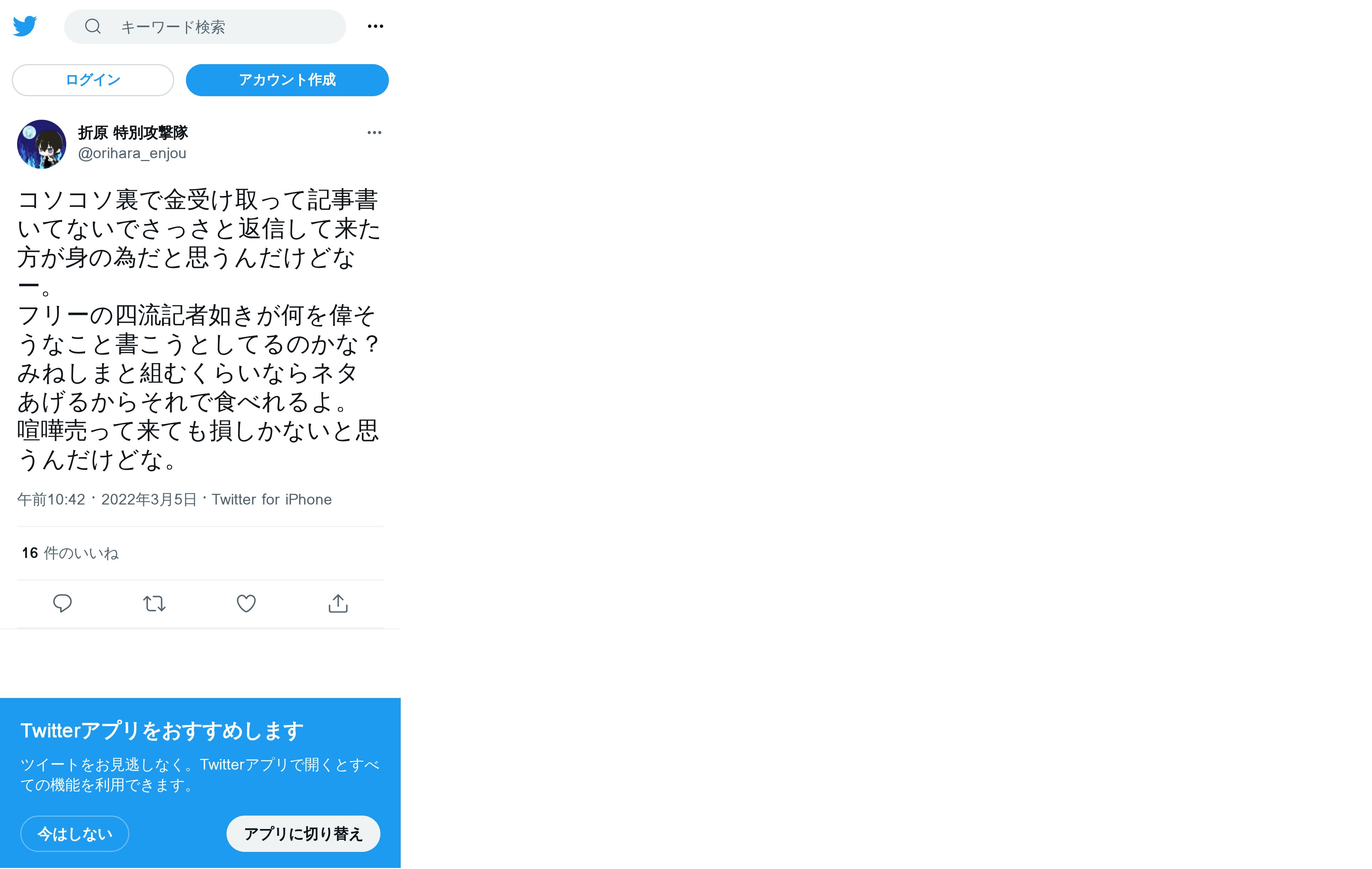
Task: Click the reply speech bubble icon
Action: click(62, 604)
